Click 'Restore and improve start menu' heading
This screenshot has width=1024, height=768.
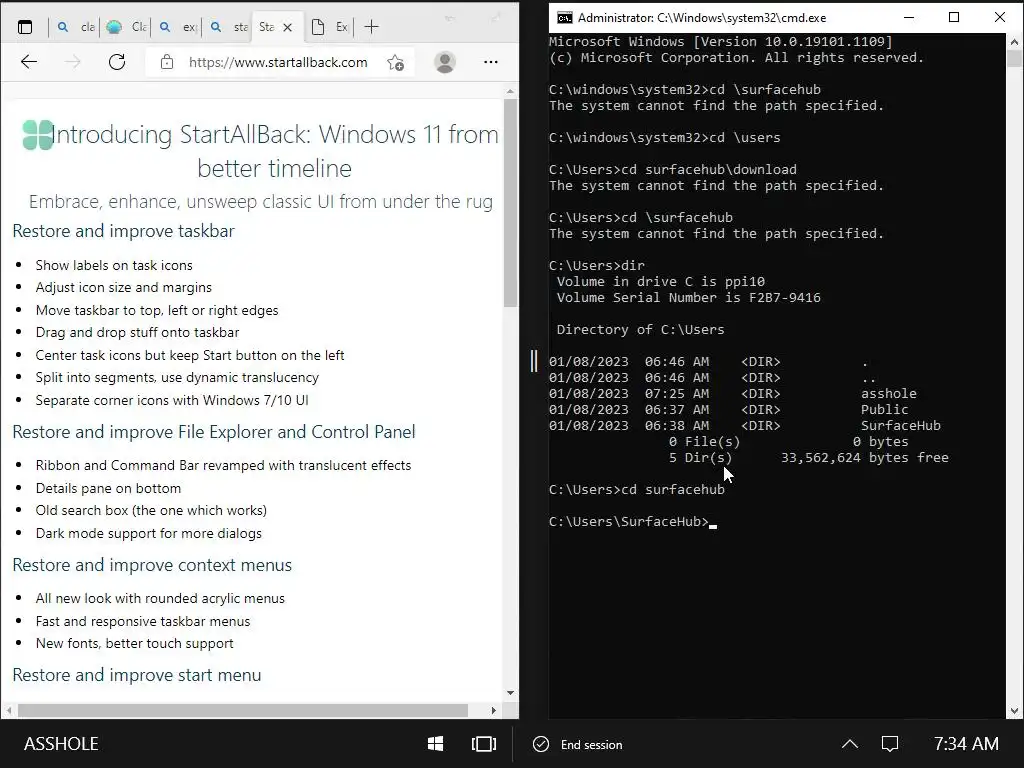point(136,675)
